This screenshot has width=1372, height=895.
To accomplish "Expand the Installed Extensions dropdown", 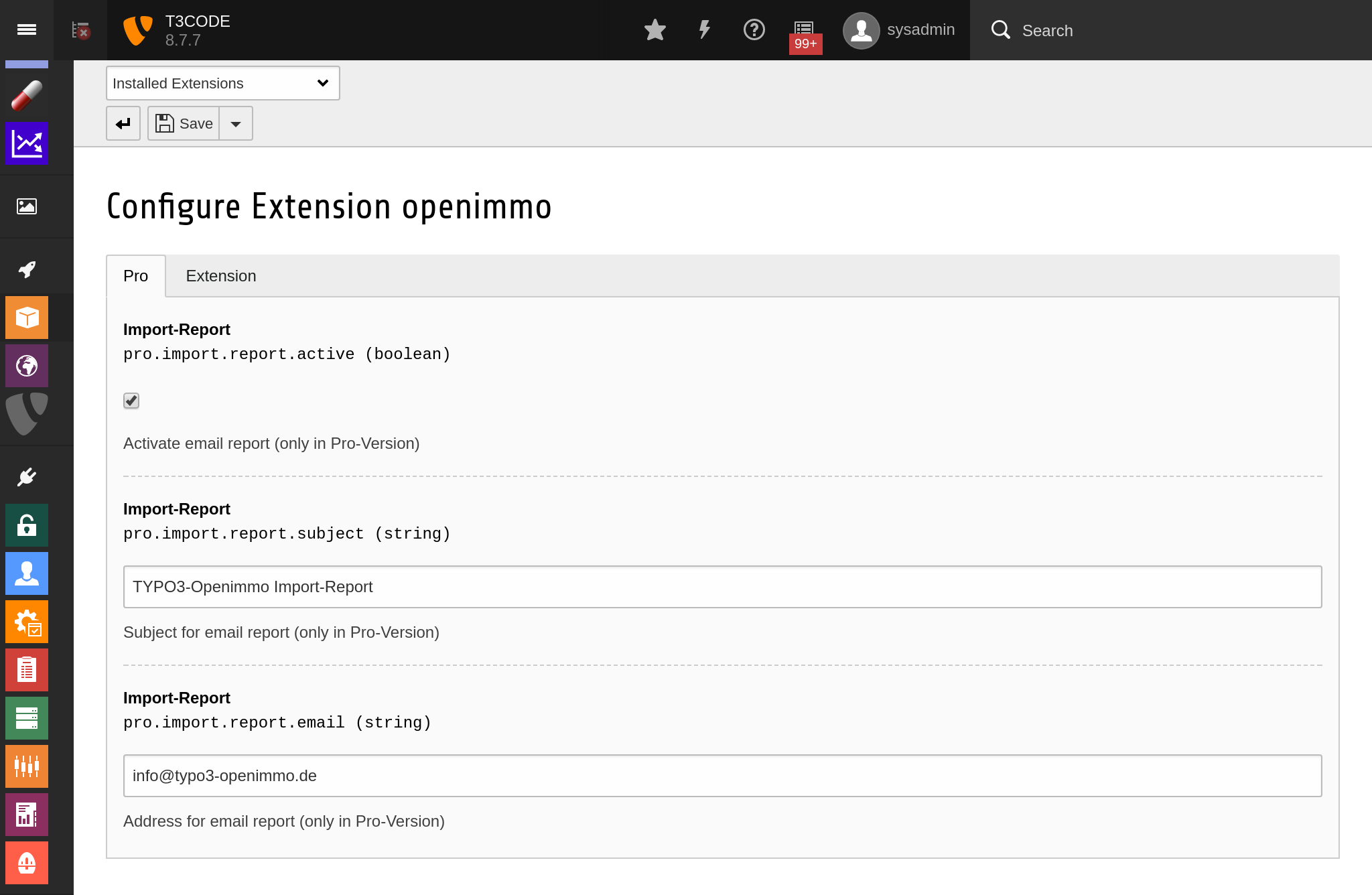I will (x=222, y=83).
